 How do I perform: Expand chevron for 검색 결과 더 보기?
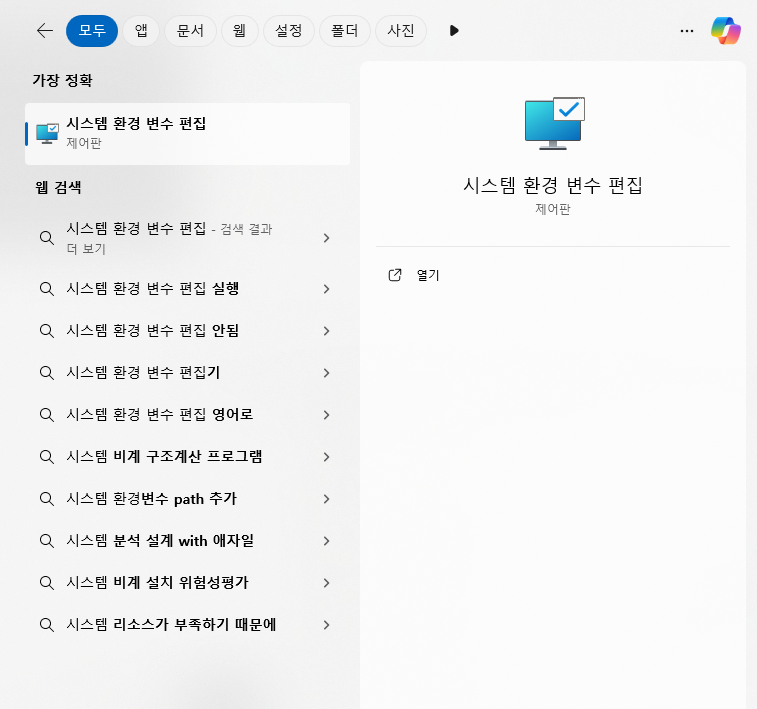(x=326, y=238)
